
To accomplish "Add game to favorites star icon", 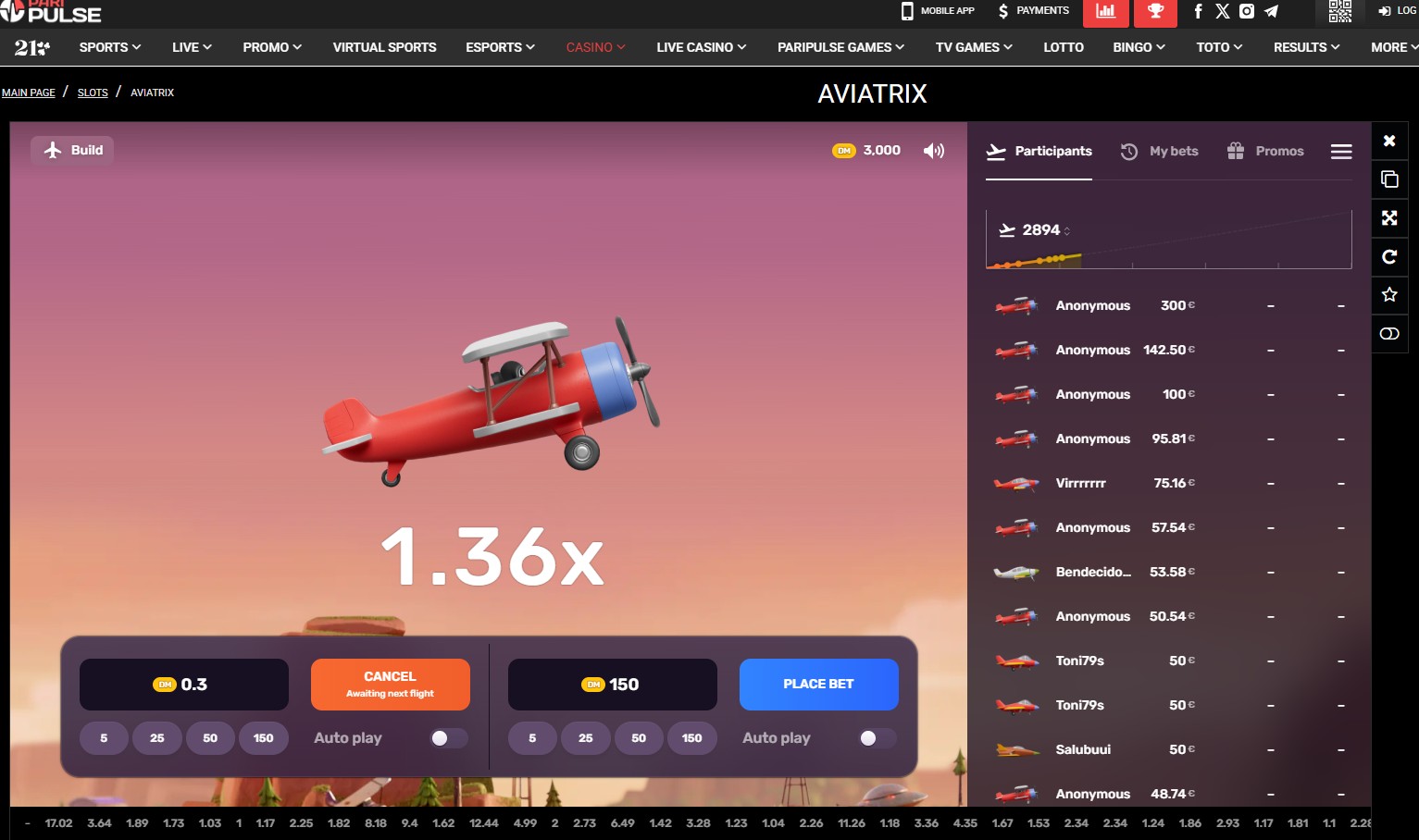I will 1388,295.
